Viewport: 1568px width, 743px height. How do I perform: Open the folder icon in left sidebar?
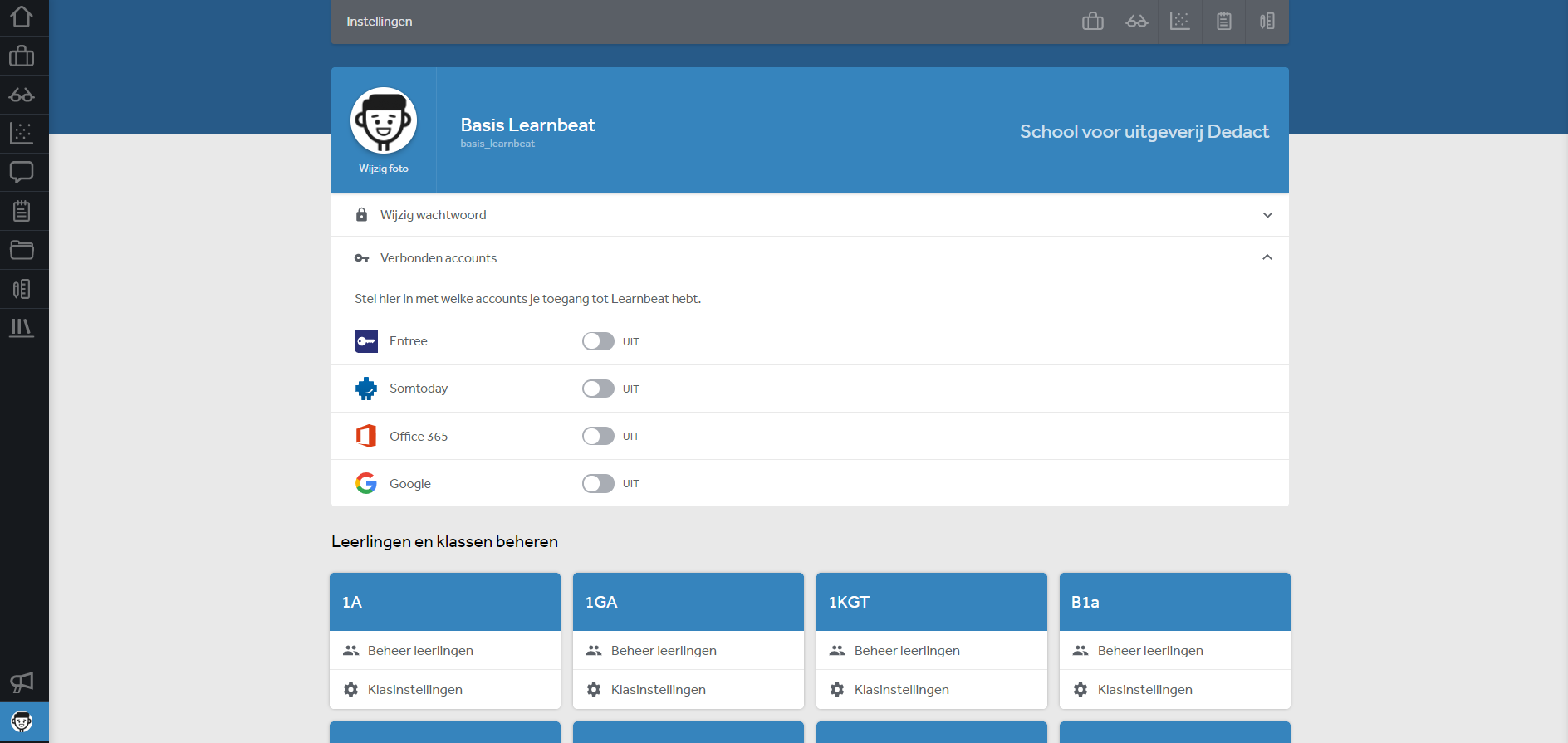pos(22,250)
